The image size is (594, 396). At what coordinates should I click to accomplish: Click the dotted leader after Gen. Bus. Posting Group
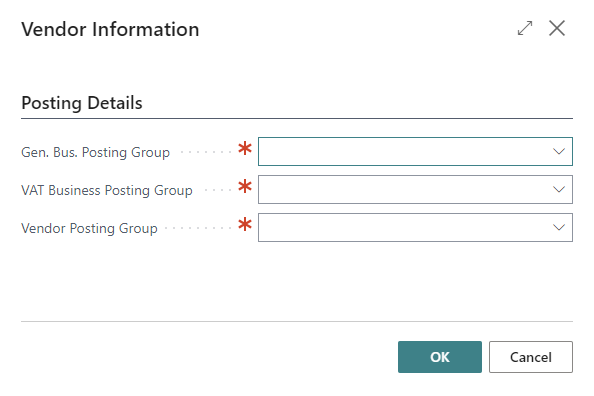tap(206, 152)
